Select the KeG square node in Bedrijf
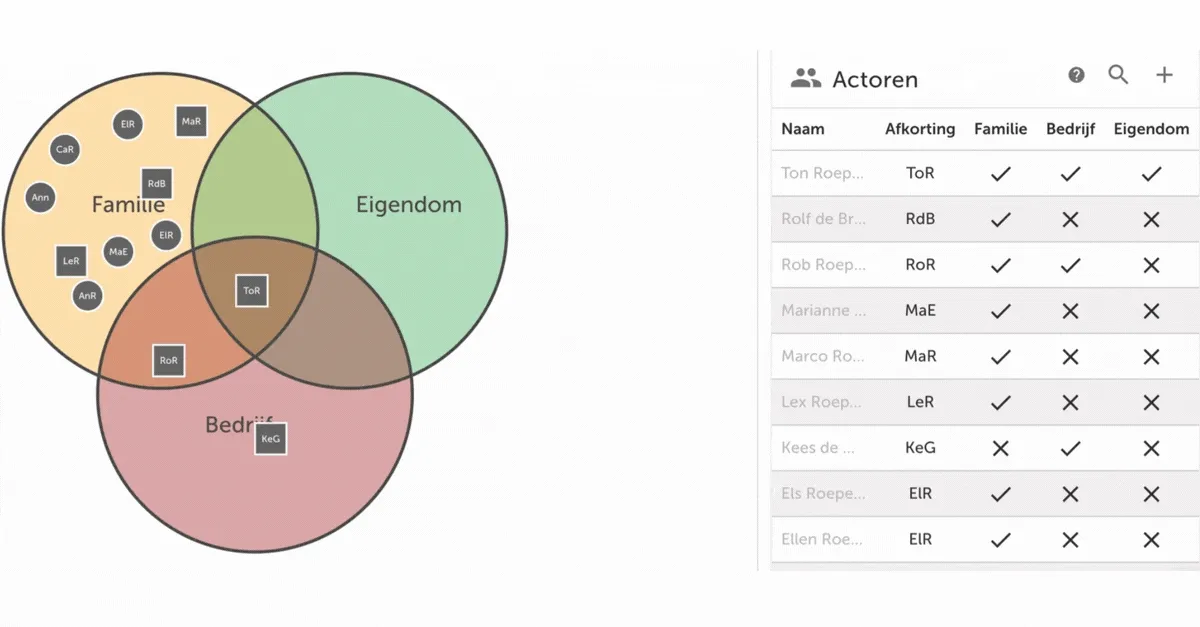 click(270, 438)
